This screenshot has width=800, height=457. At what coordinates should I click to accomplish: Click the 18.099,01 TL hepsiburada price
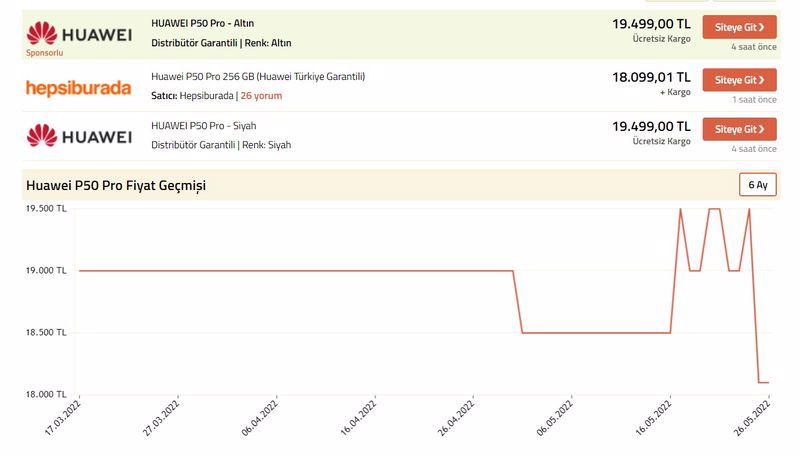pos(651,77)
